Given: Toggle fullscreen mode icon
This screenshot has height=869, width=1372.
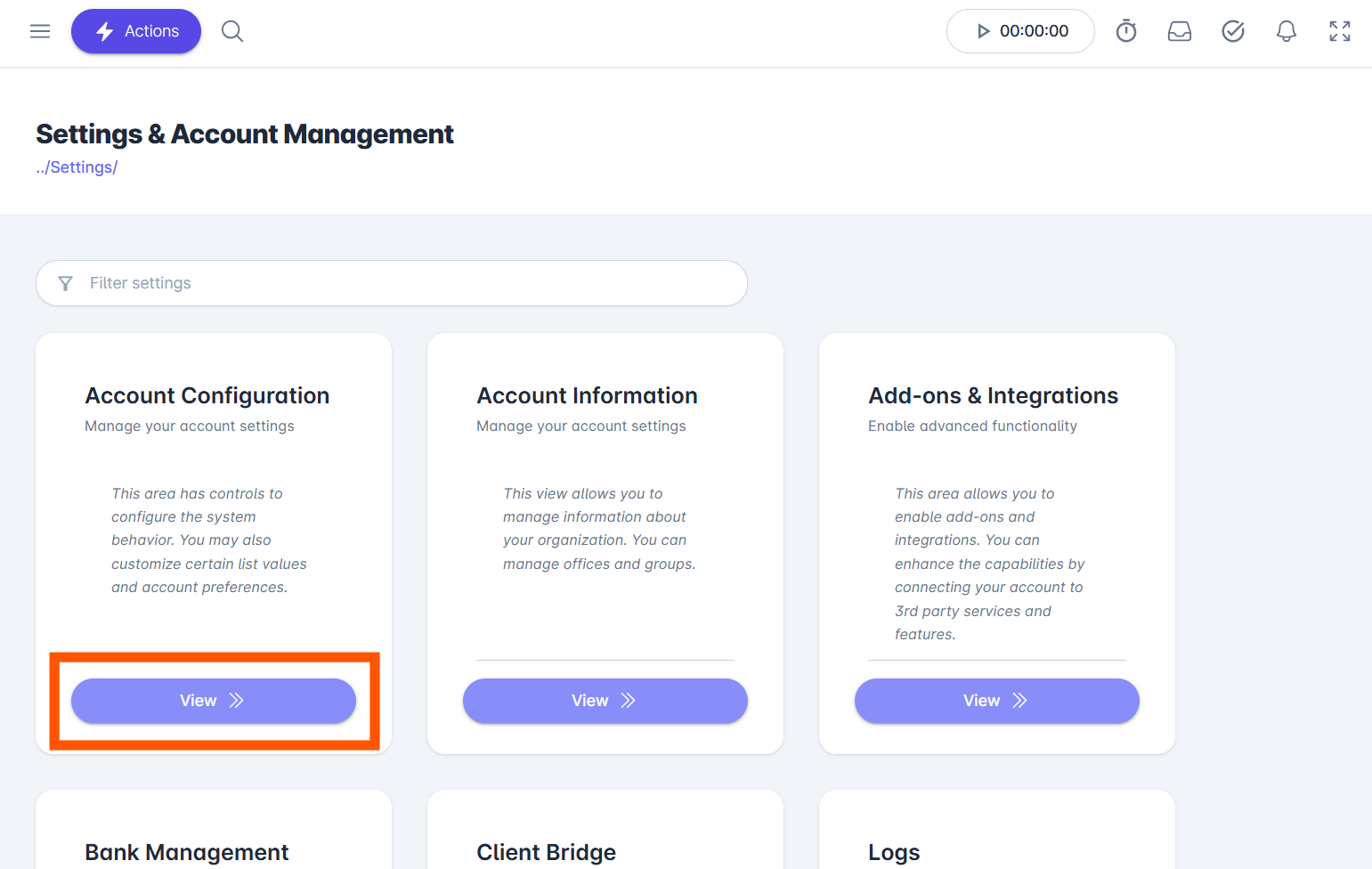Looking at the screenshot, I should tap(1340, 31).
